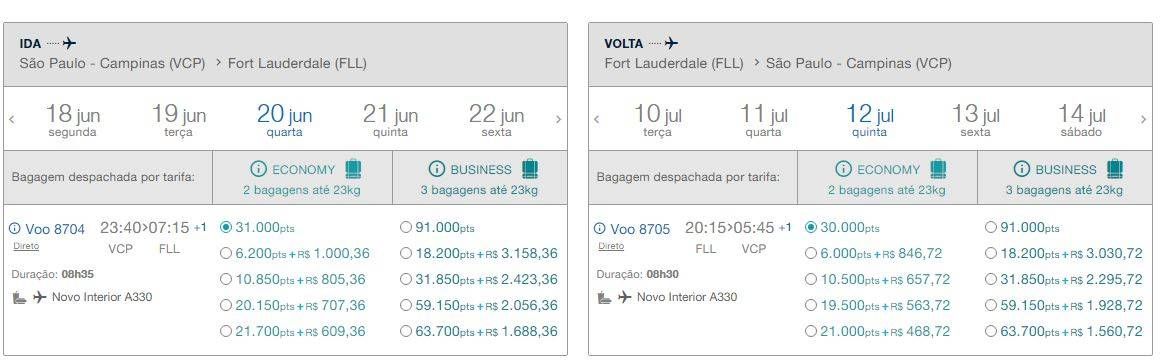Click the info icon beside outbound BUSINESS

[437, 169]
